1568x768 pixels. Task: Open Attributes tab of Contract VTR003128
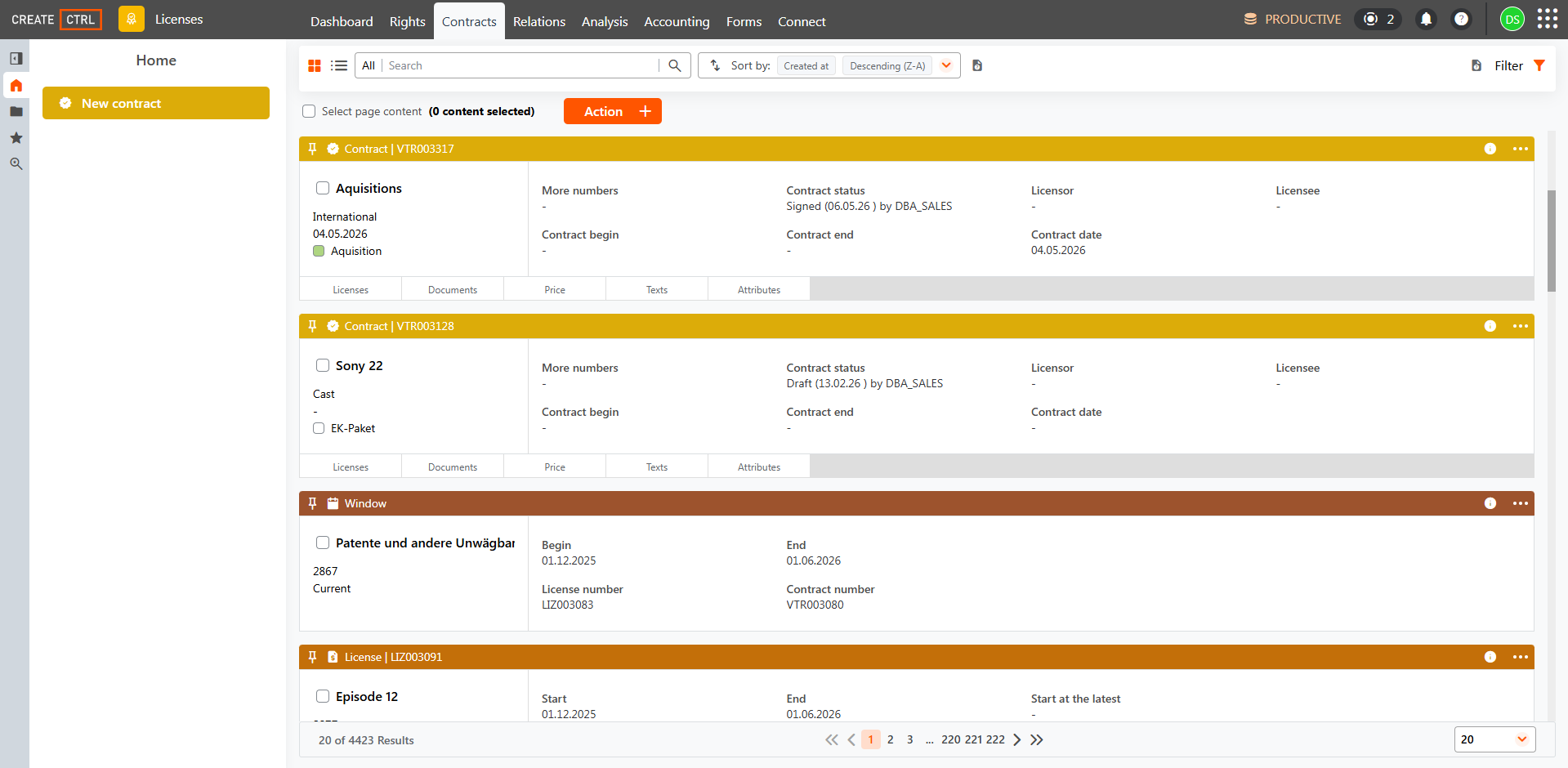pyautogui.click(x=759, y=467)
